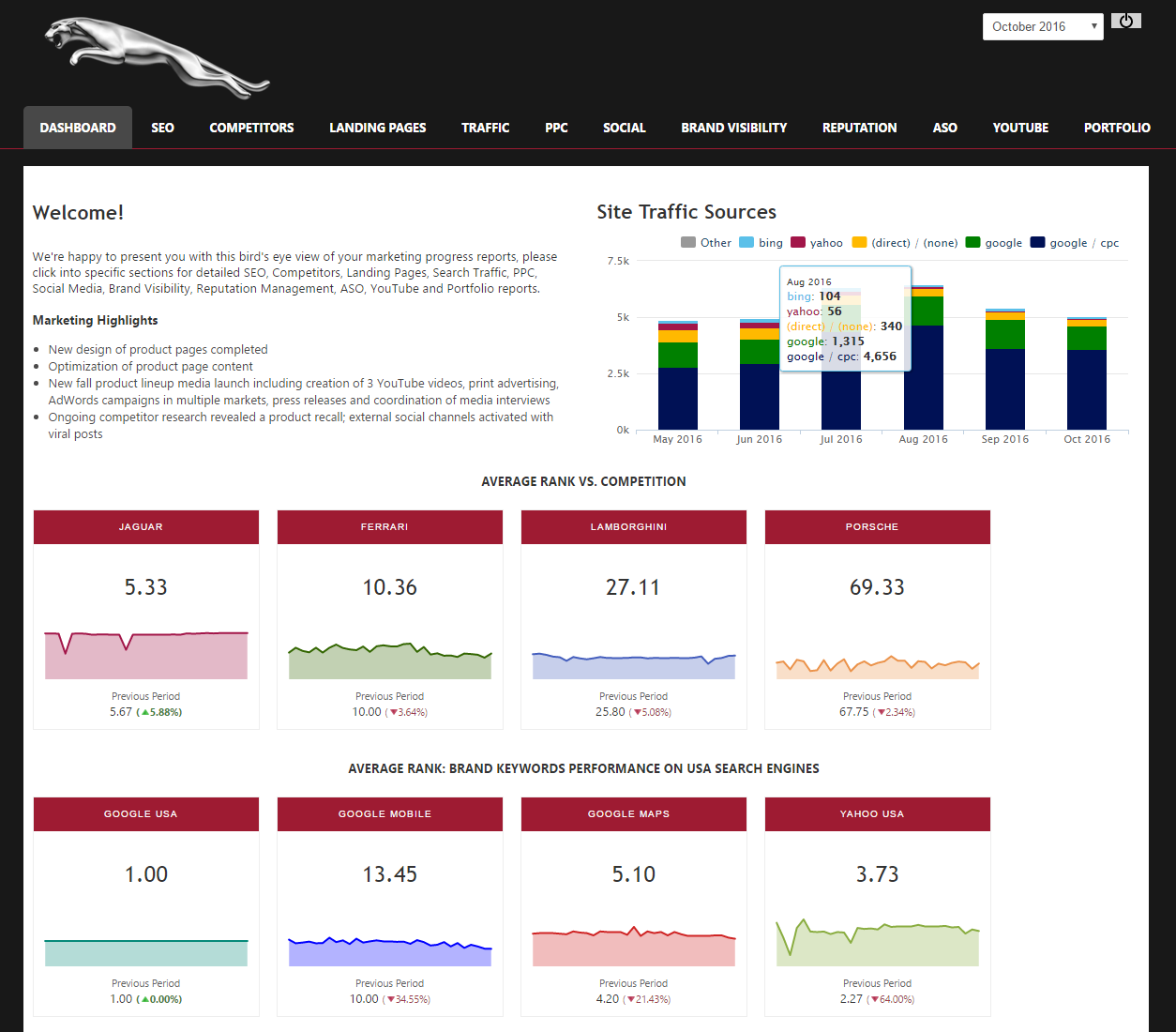This screenshot has width=1176, height=1032.
Task: Click the power logout icon
Action: [1126, 21]
